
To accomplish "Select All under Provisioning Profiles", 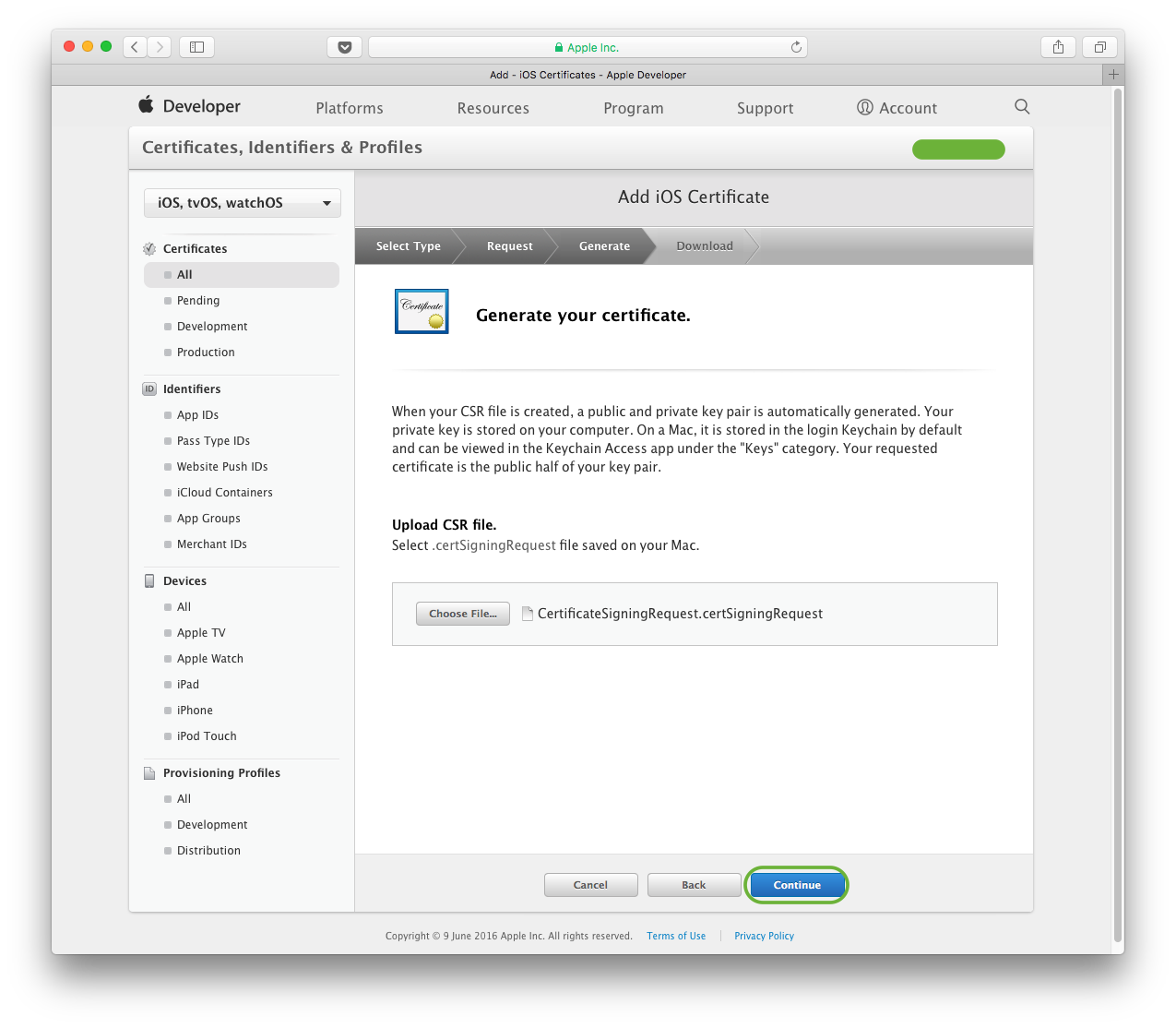I will tap(184, 799).
